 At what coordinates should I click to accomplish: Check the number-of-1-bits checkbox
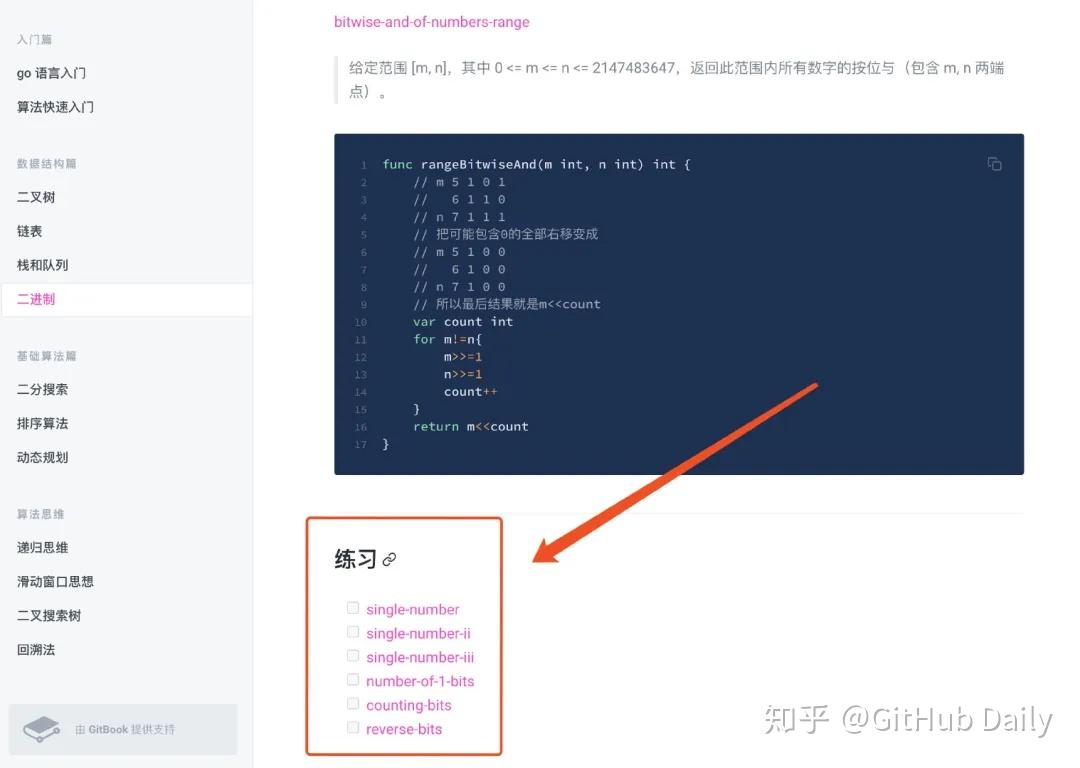(x=353, y=680)
